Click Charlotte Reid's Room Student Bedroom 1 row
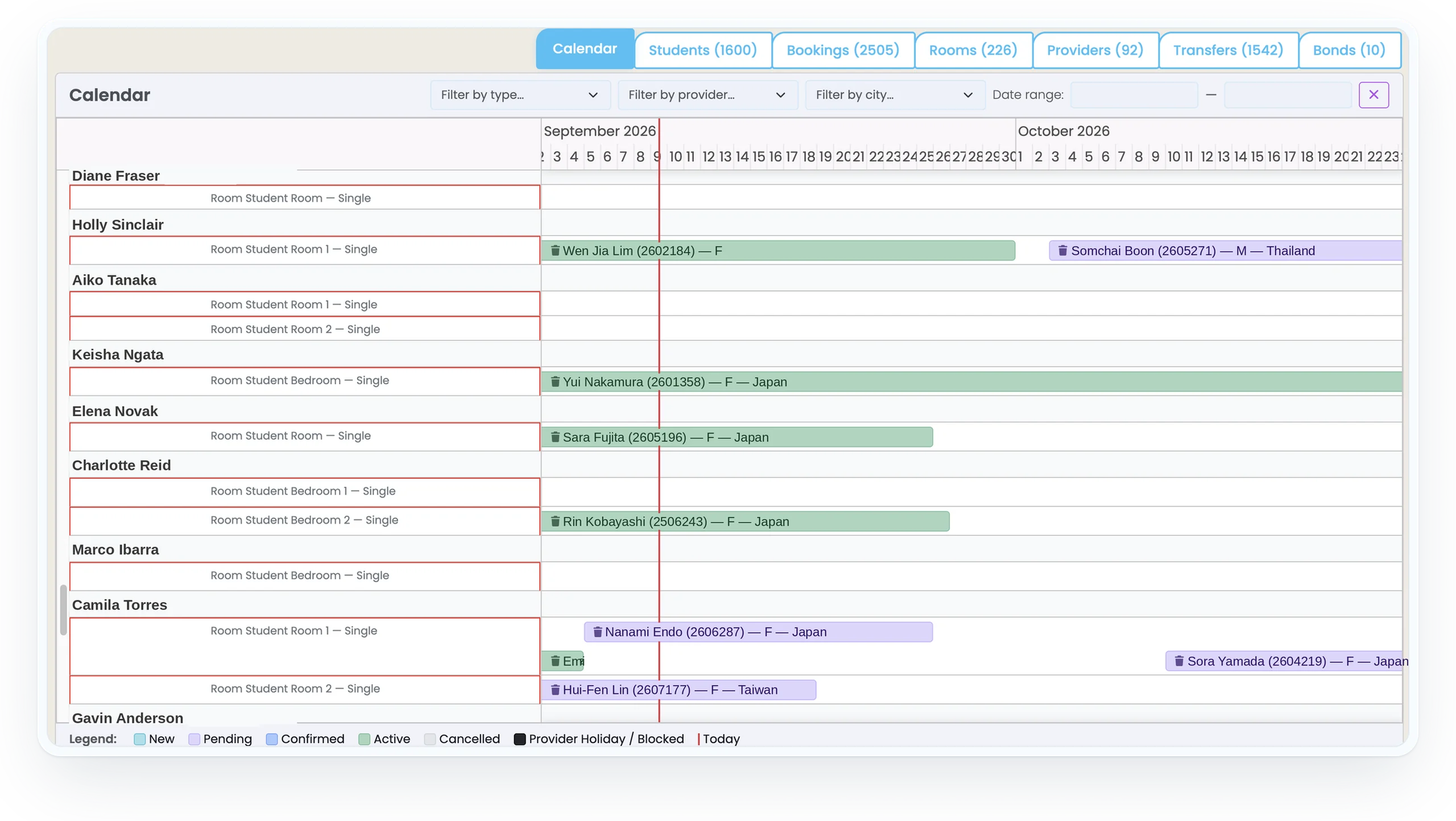The image size is (1456, 821). point(304,491)
